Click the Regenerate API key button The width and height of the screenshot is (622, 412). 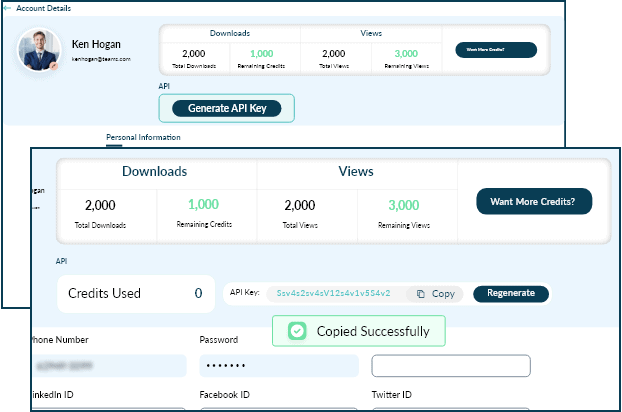coord(511,293)
